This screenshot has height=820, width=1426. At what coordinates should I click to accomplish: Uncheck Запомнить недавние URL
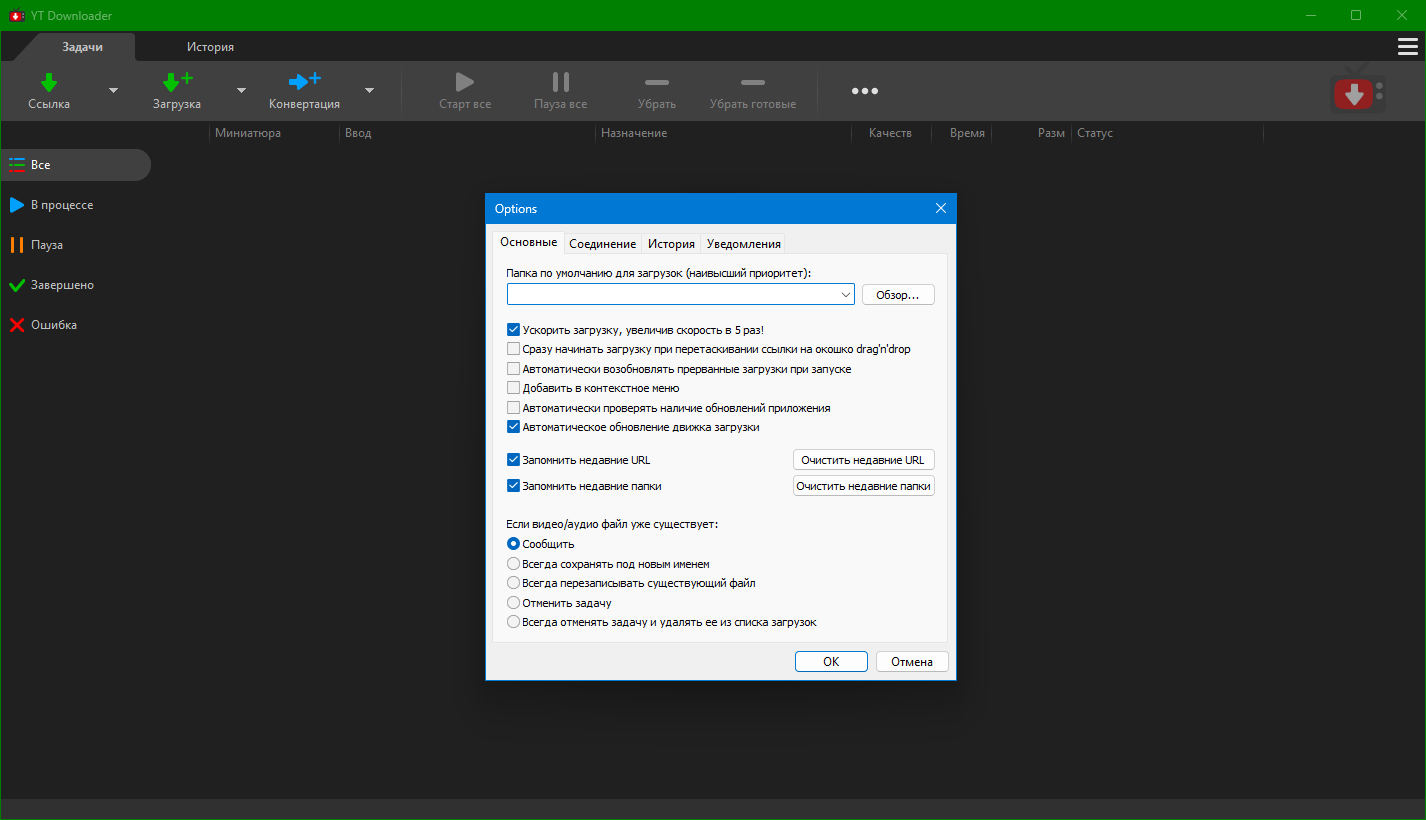pos(514,460)
